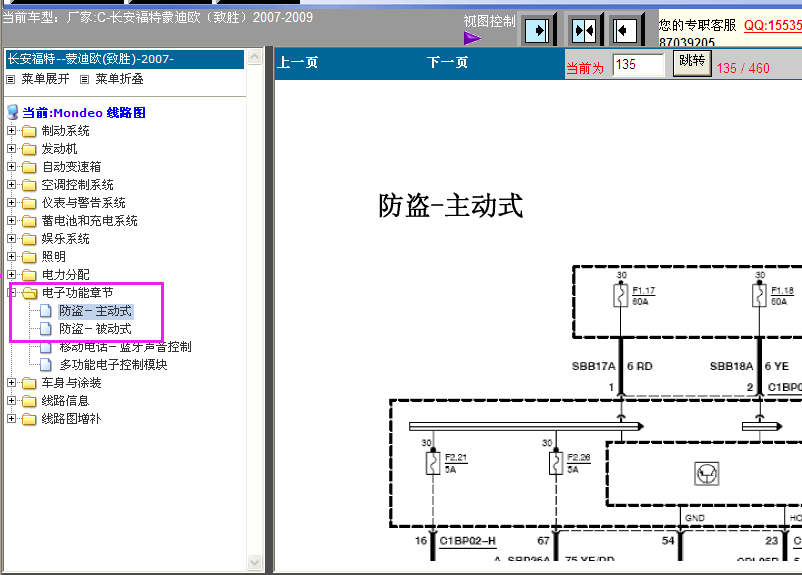Image resolution: width=802 pixels, height=575 pixels.
Task: Click the folder icon for 娱乐系统
Action: pos(29,239)
